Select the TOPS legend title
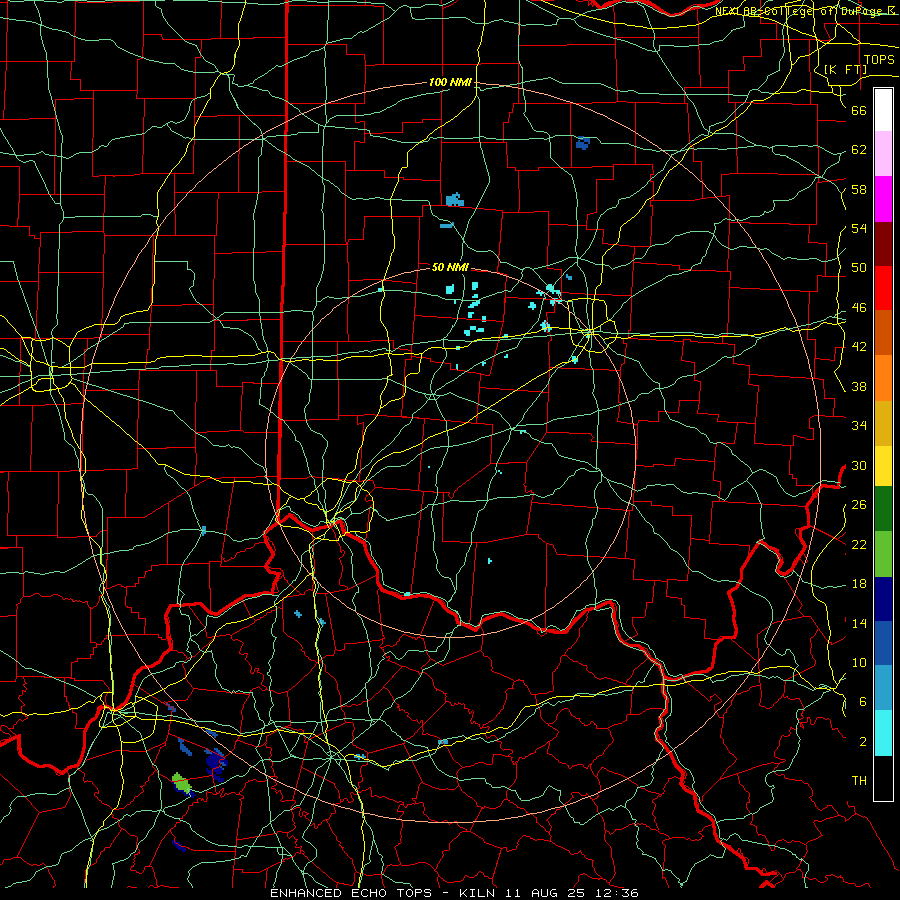The width and height of the screenshot is (900, 900). pyautogui.click(x=879, y=60)
